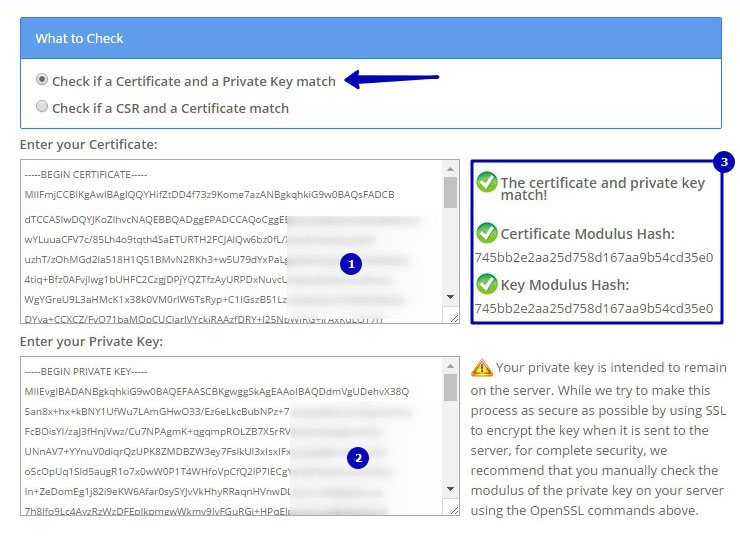Click the certificate text area resize handle
The height and width of the screenshot is (536, 740).
point(454,318)
